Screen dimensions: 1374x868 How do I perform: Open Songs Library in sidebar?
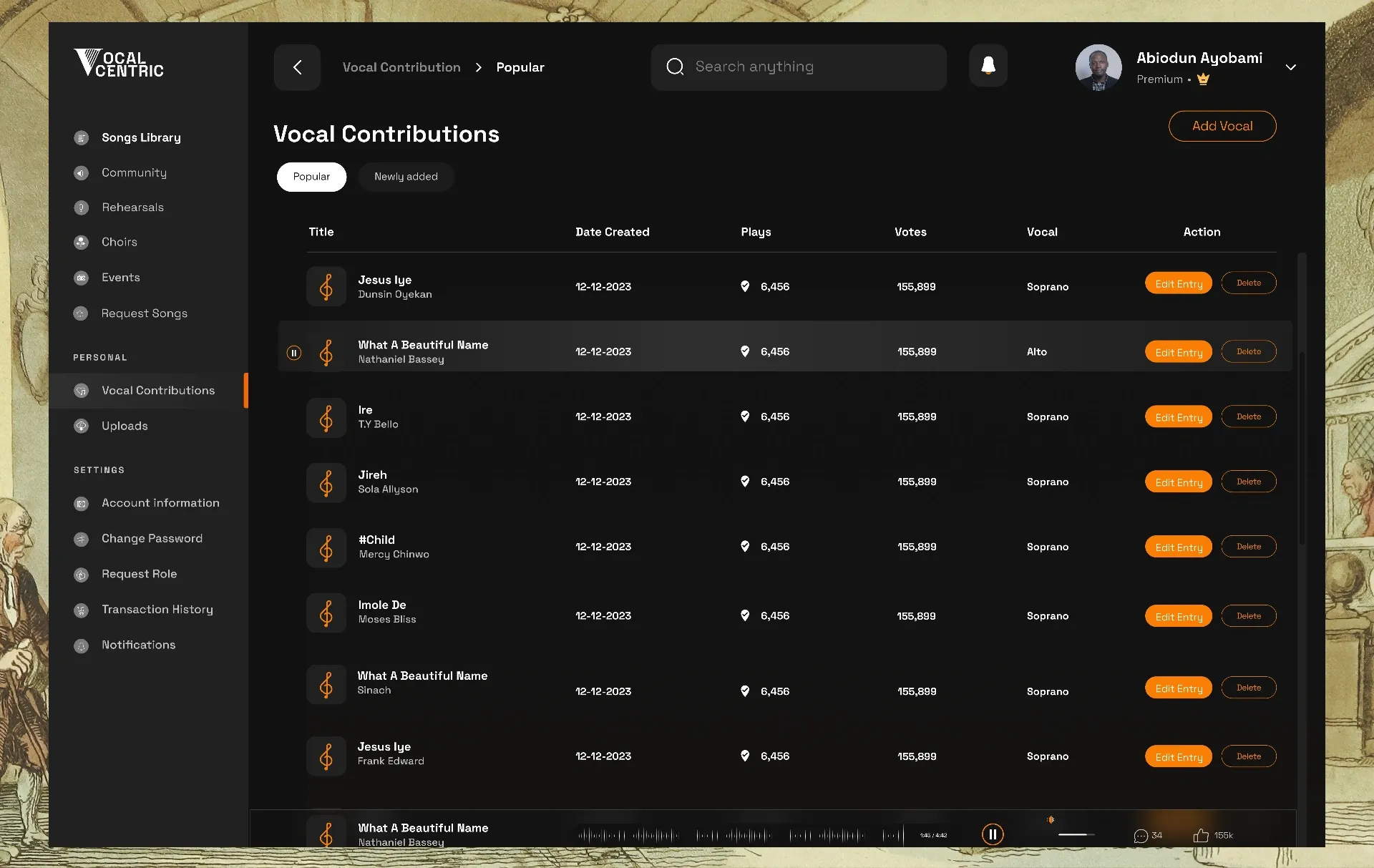[x=141, y=137]
